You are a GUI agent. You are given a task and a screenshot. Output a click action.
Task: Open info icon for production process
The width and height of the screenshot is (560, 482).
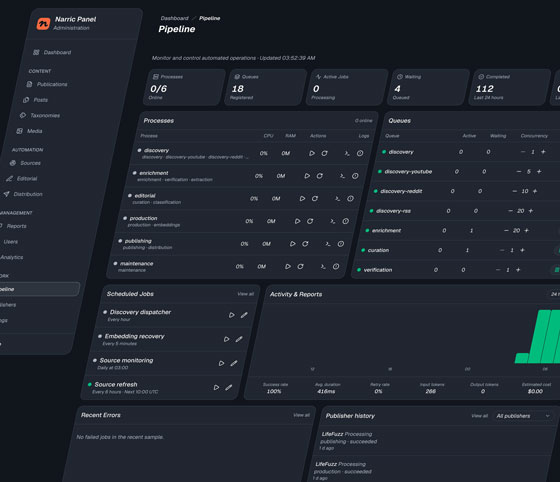(x=345, y=221)
